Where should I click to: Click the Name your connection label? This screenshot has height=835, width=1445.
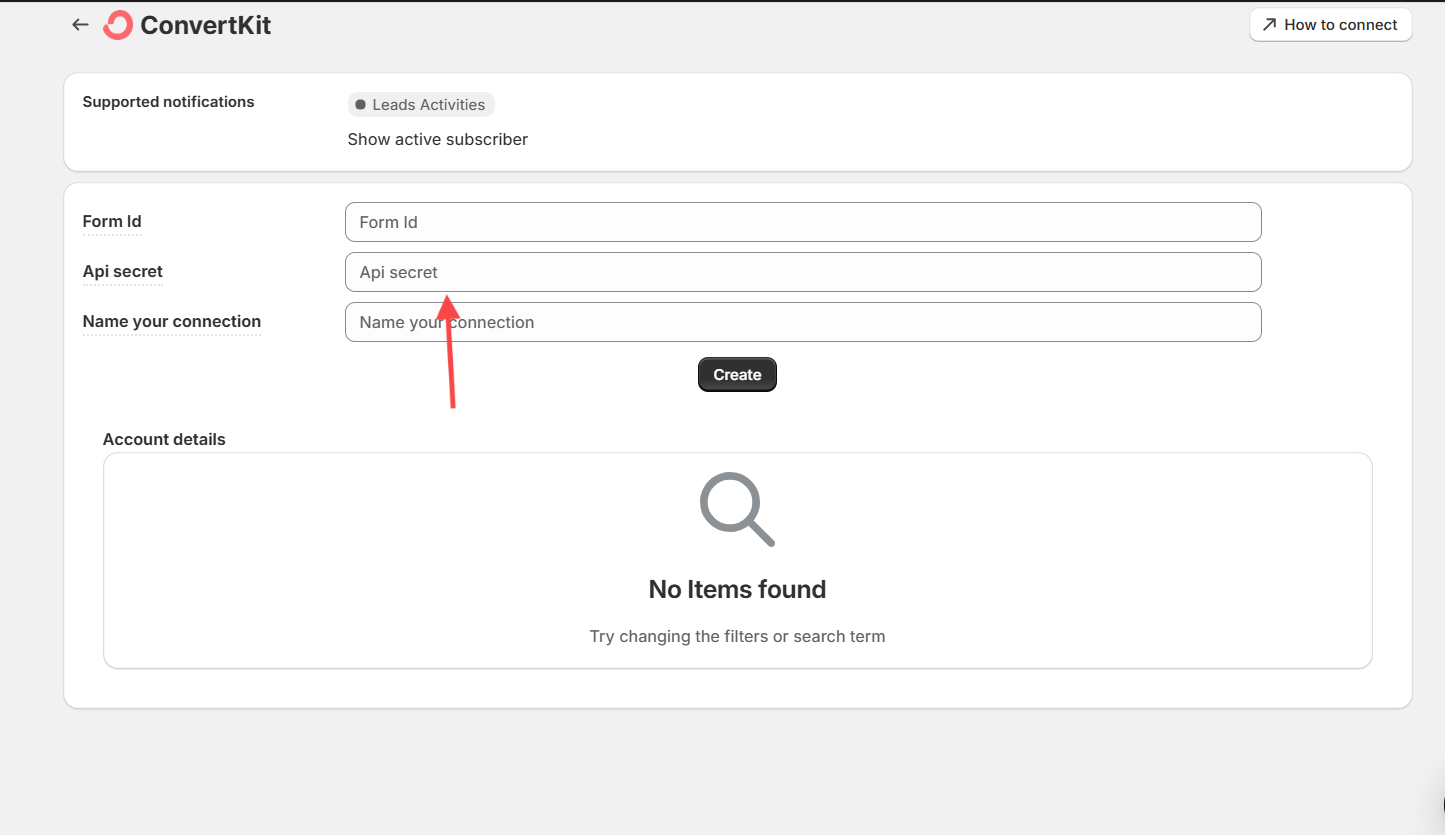(172, 322)
